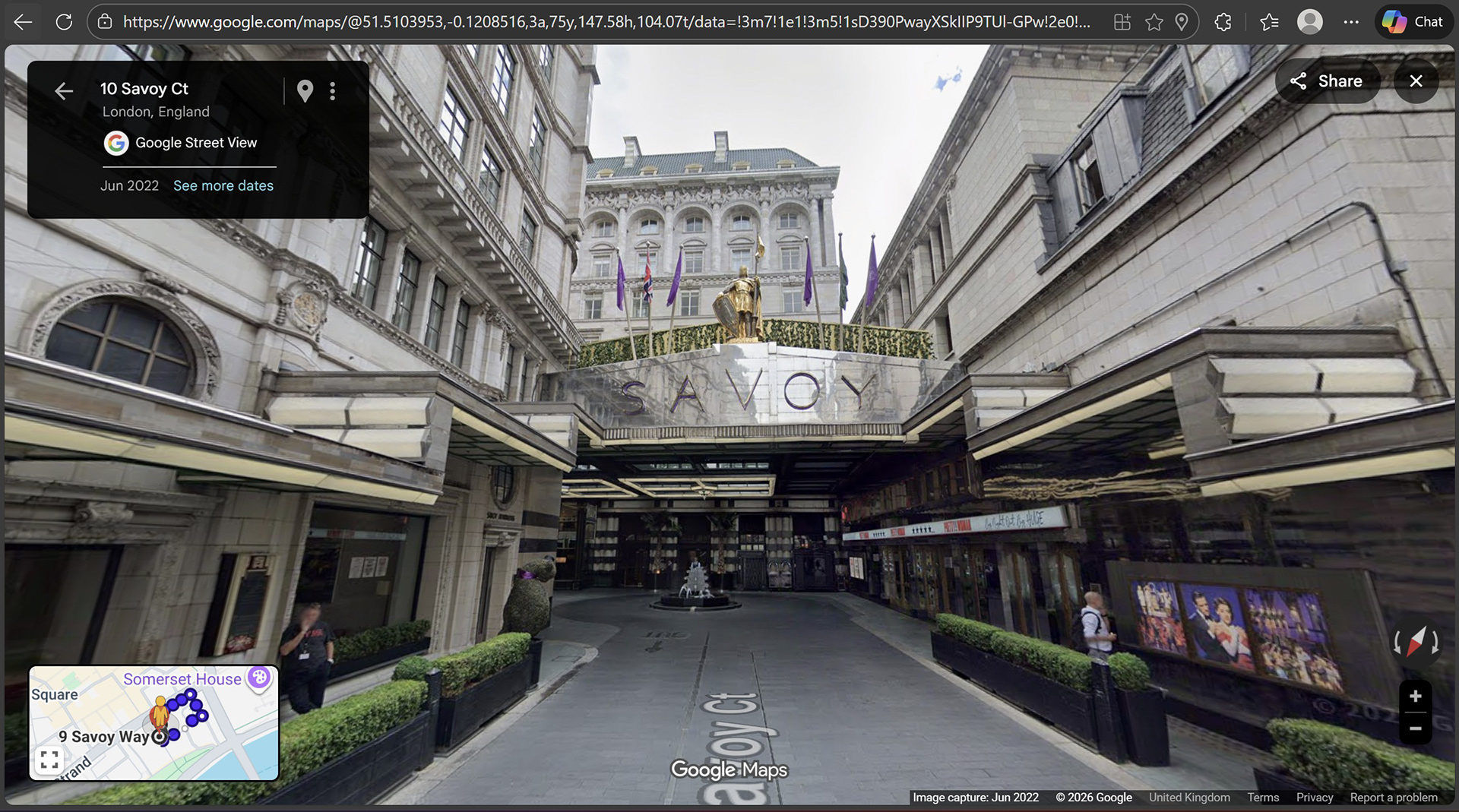The height and width of the screenshot is (812, 1459).
Task: Reload the page with refresh icon
Action: click(x=65, y=22)
